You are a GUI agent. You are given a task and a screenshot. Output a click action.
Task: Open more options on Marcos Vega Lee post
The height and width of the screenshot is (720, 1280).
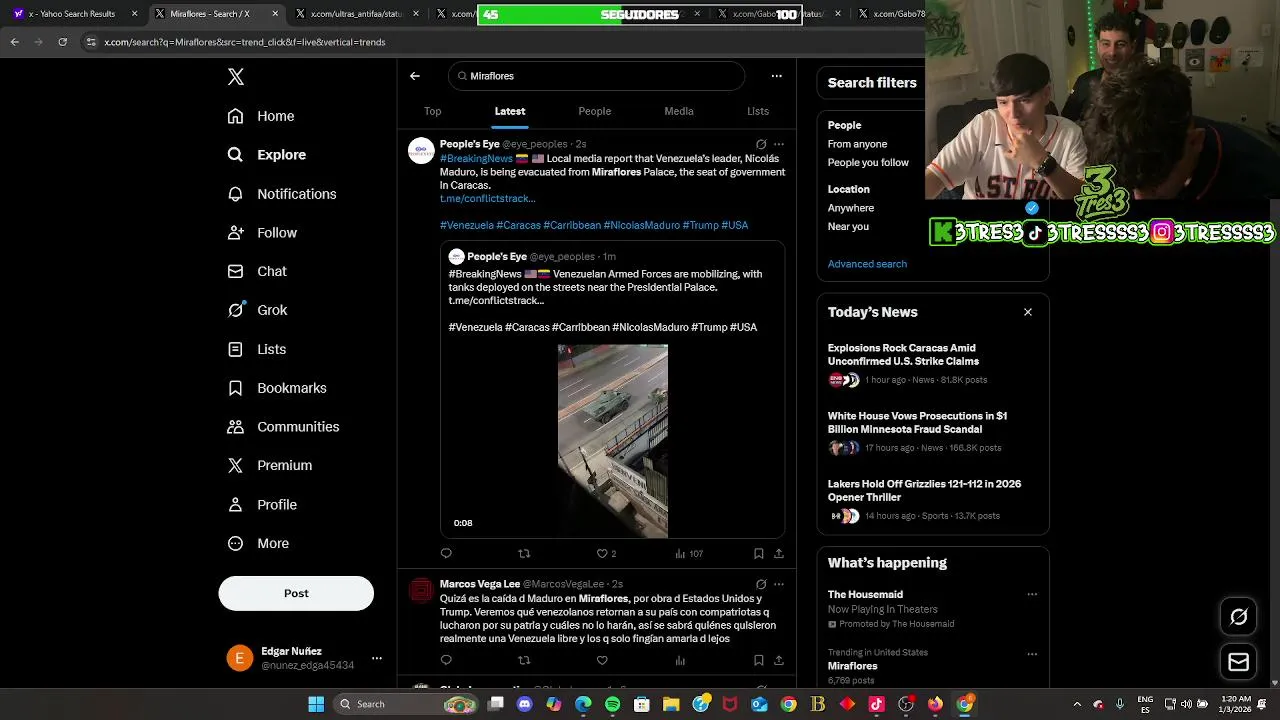click(x=779, y=584)
